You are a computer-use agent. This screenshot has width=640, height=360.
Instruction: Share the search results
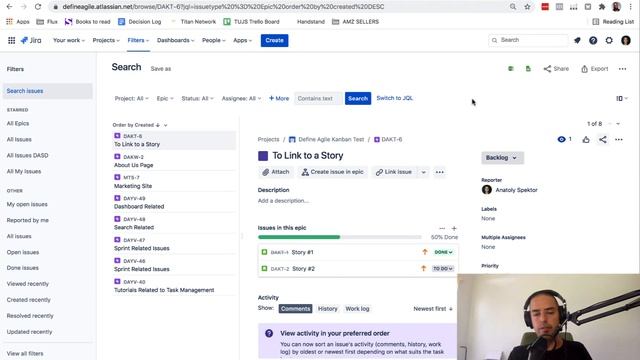[x=556, y=69]
